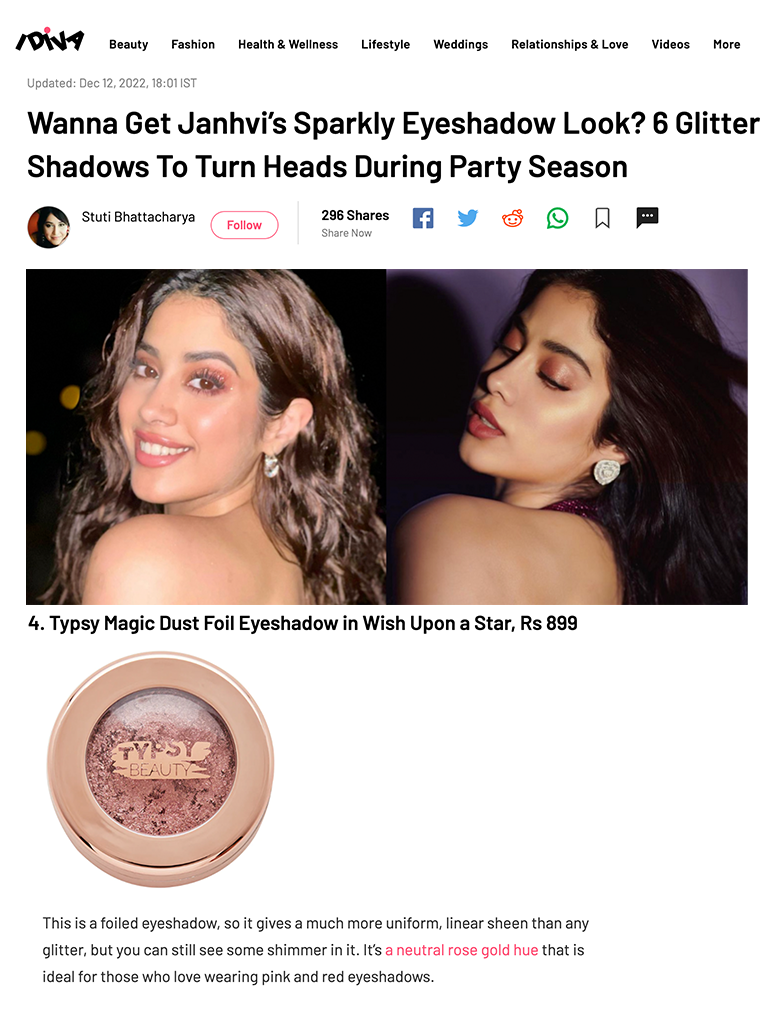Open the Lifestyle section
The height and width of the screenshot is (1024, 773).
(385, 44)
